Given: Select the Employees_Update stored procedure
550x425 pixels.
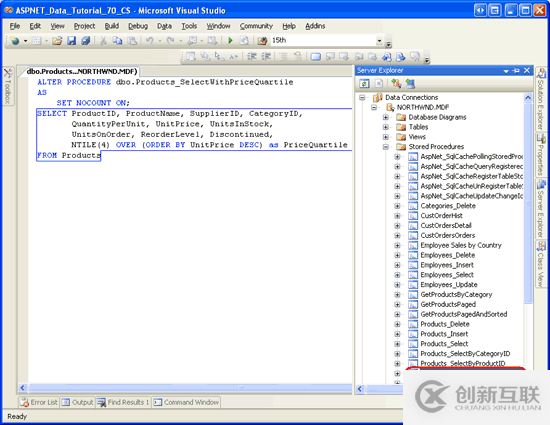Looking at the screenshot, I should click(x=449, y=285).
